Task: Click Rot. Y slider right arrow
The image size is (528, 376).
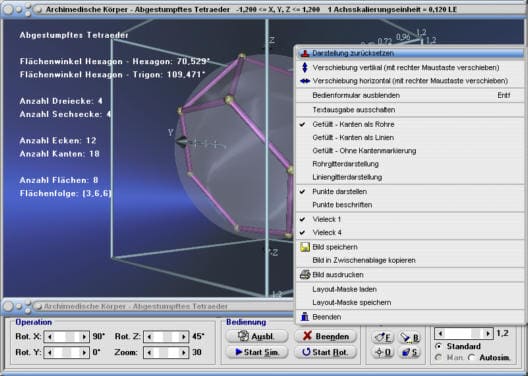Action: (84, 352)
